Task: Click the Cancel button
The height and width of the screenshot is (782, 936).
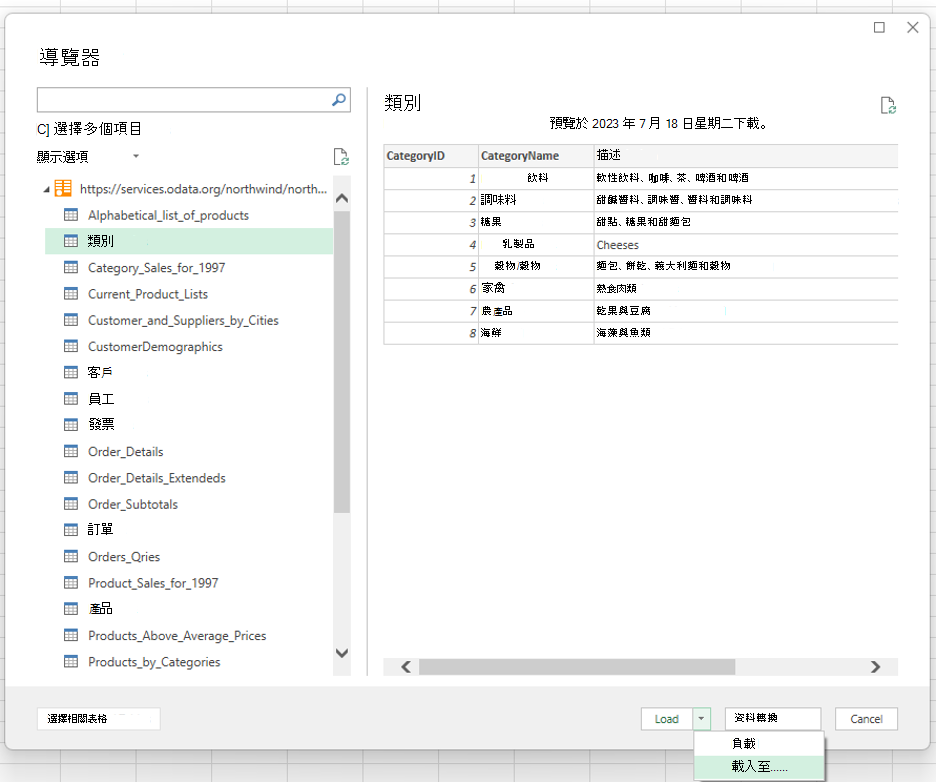Action: coord(866,719)
